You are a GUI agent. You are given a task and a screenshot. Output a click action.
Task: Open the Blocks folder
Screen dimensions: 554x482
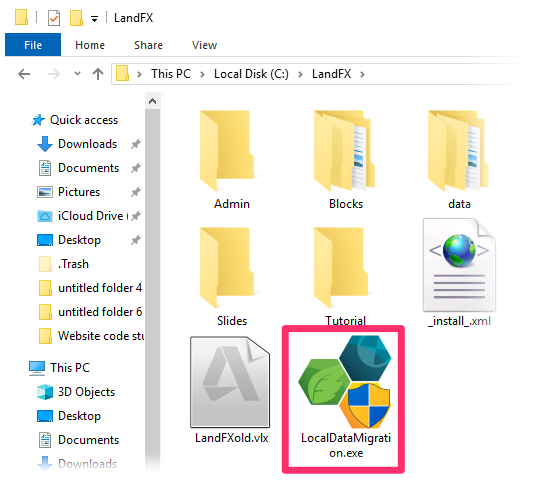(345, 160)
